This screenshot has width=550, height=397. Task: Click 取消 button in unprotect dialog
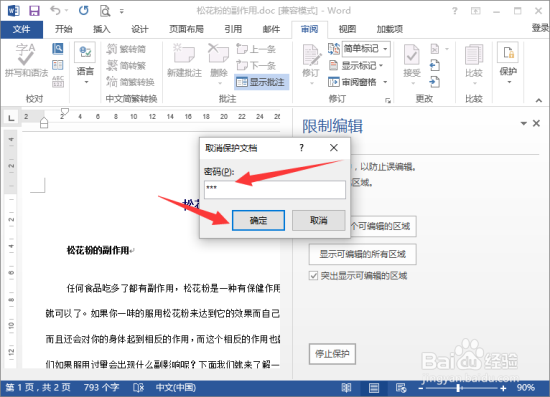(x=318, y=220)
